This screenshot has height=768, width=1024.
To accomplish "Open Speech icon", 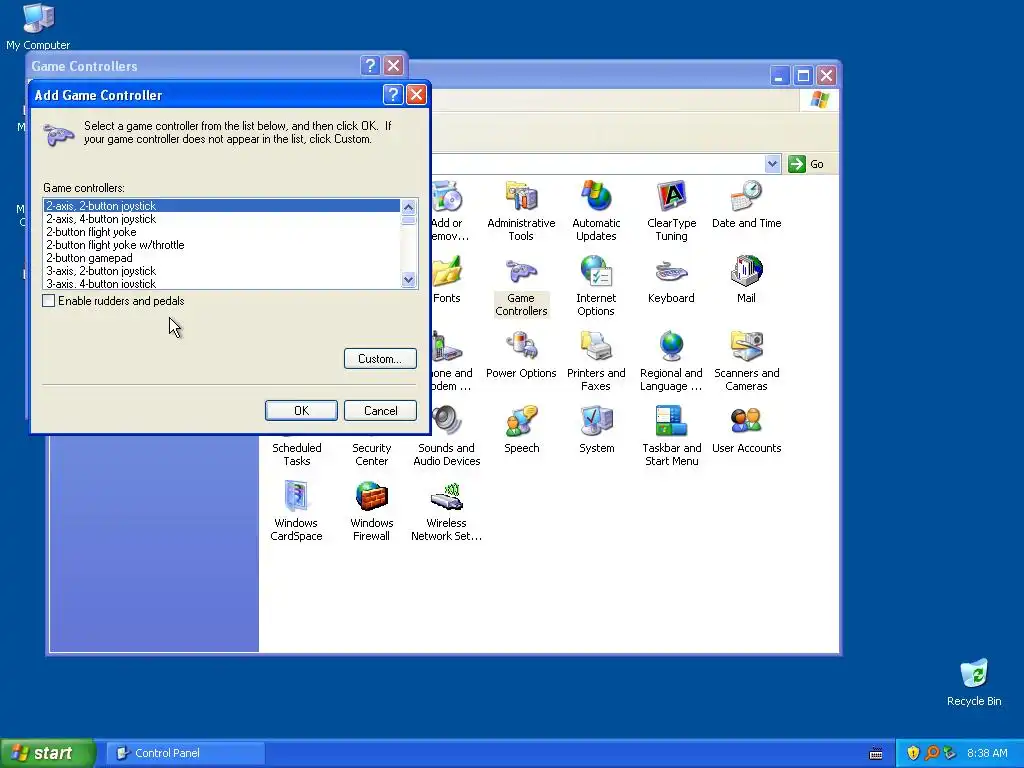I will [x=521, y=430].
